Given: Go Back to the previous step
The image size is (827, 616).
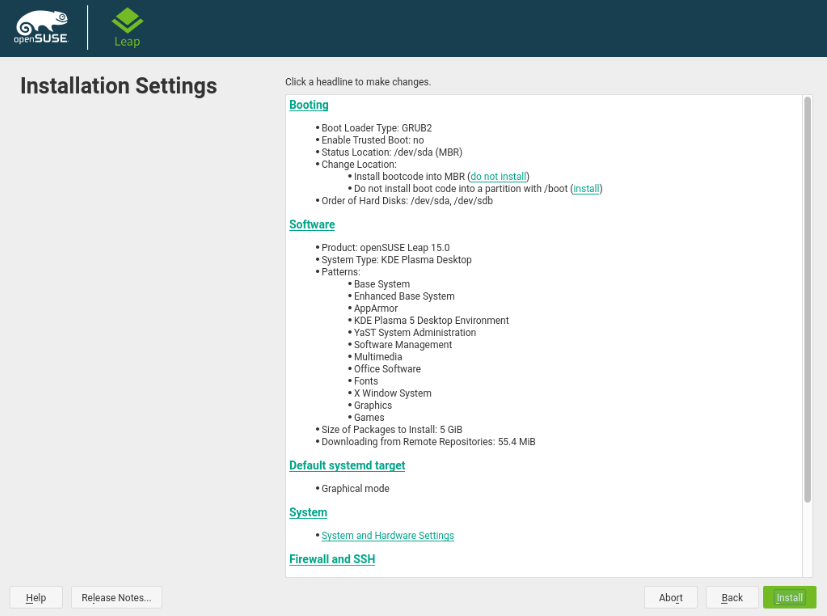Looking at the screenshot, I should click(x=732, y=598).
